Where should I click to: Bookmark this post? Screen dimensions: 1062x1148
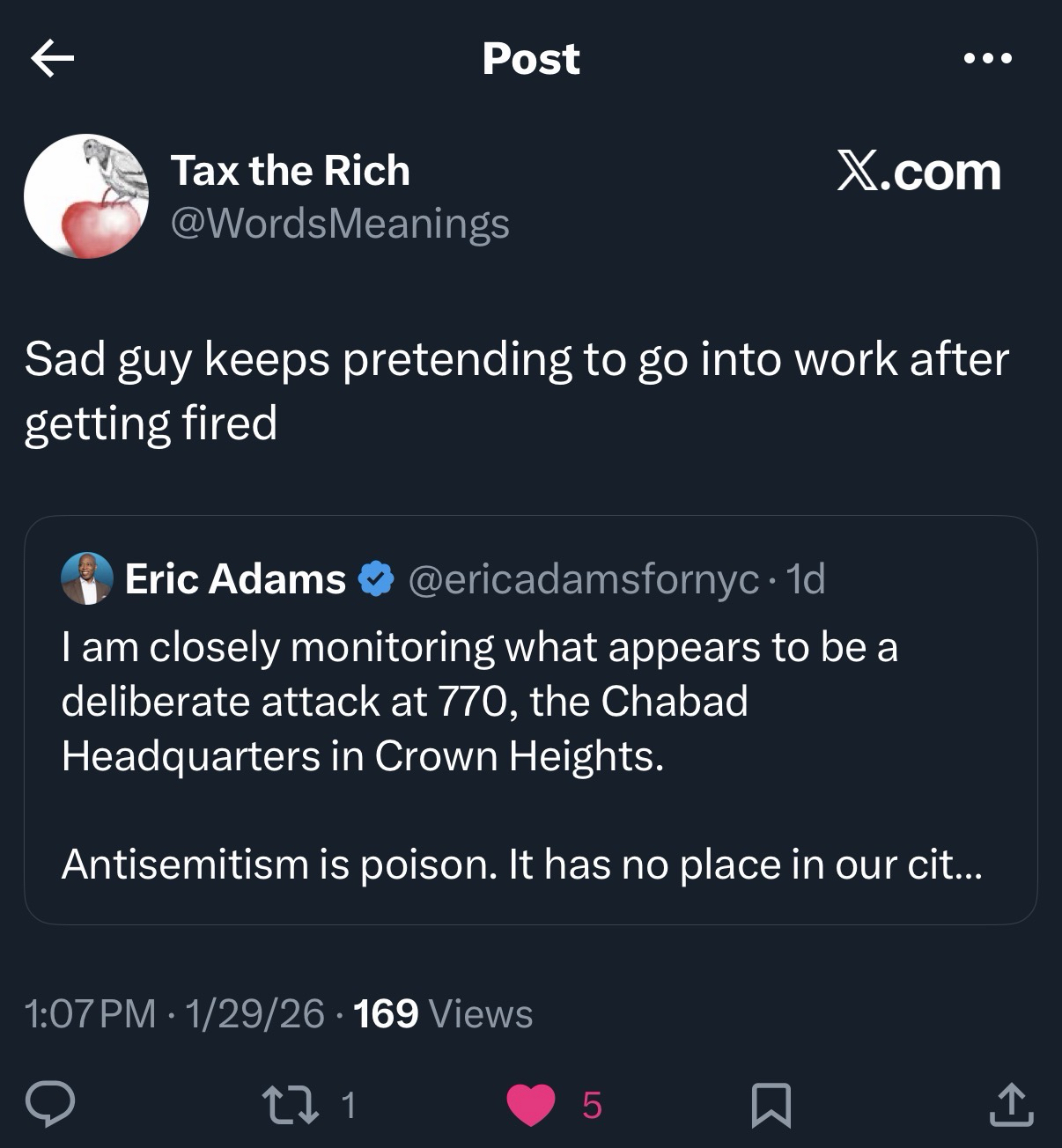coord(771,1105)
